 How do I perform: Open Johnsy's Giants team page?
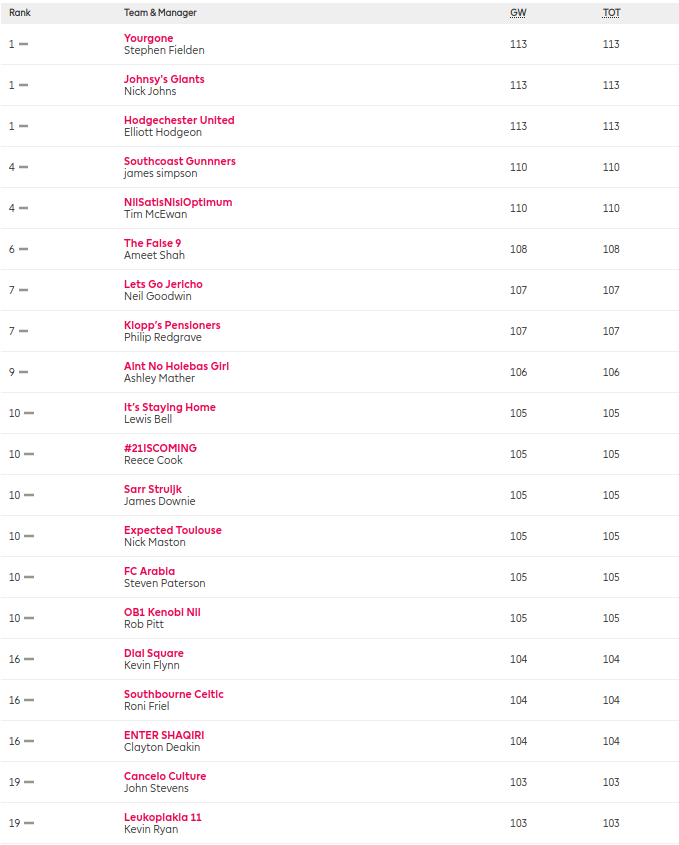coord(164,79)
